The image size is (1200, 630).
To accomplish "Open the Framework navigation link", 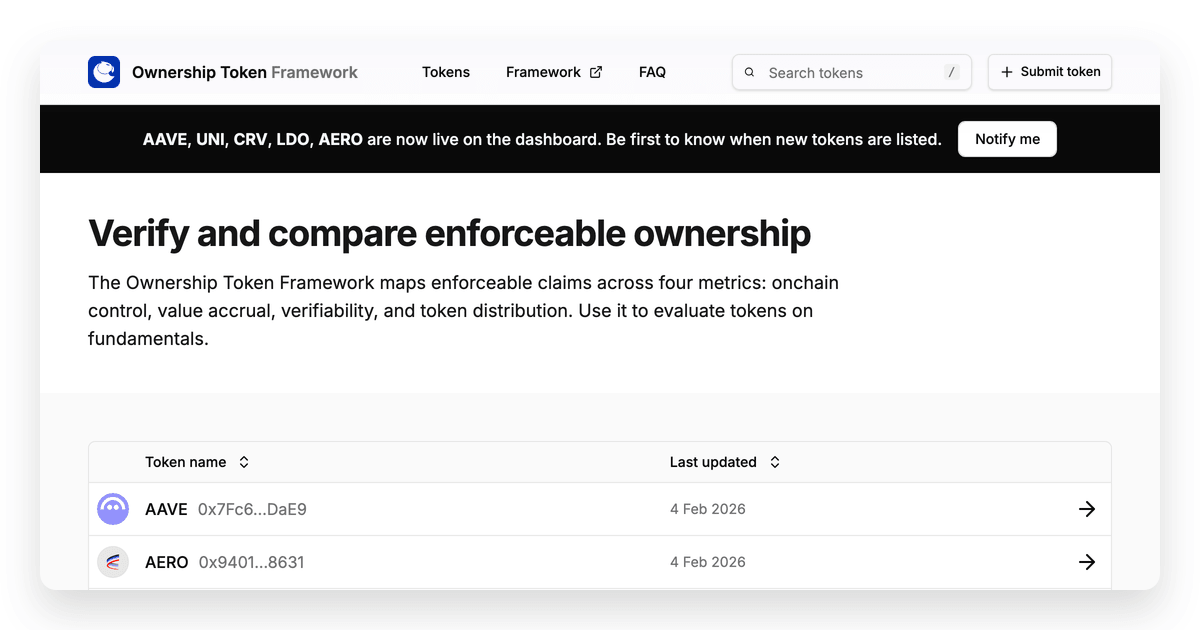I will tap(543, 72).
